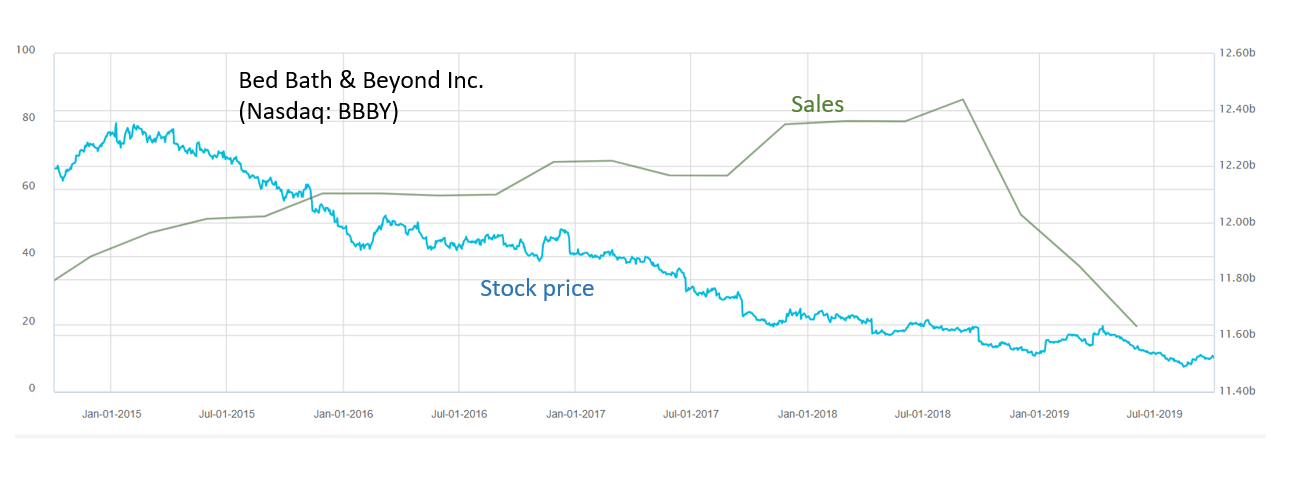The width and height of the screenshot is (1299, 481).
Task: Select the Jan-01-2016 axis date
Action: click(x=343, y=412)
